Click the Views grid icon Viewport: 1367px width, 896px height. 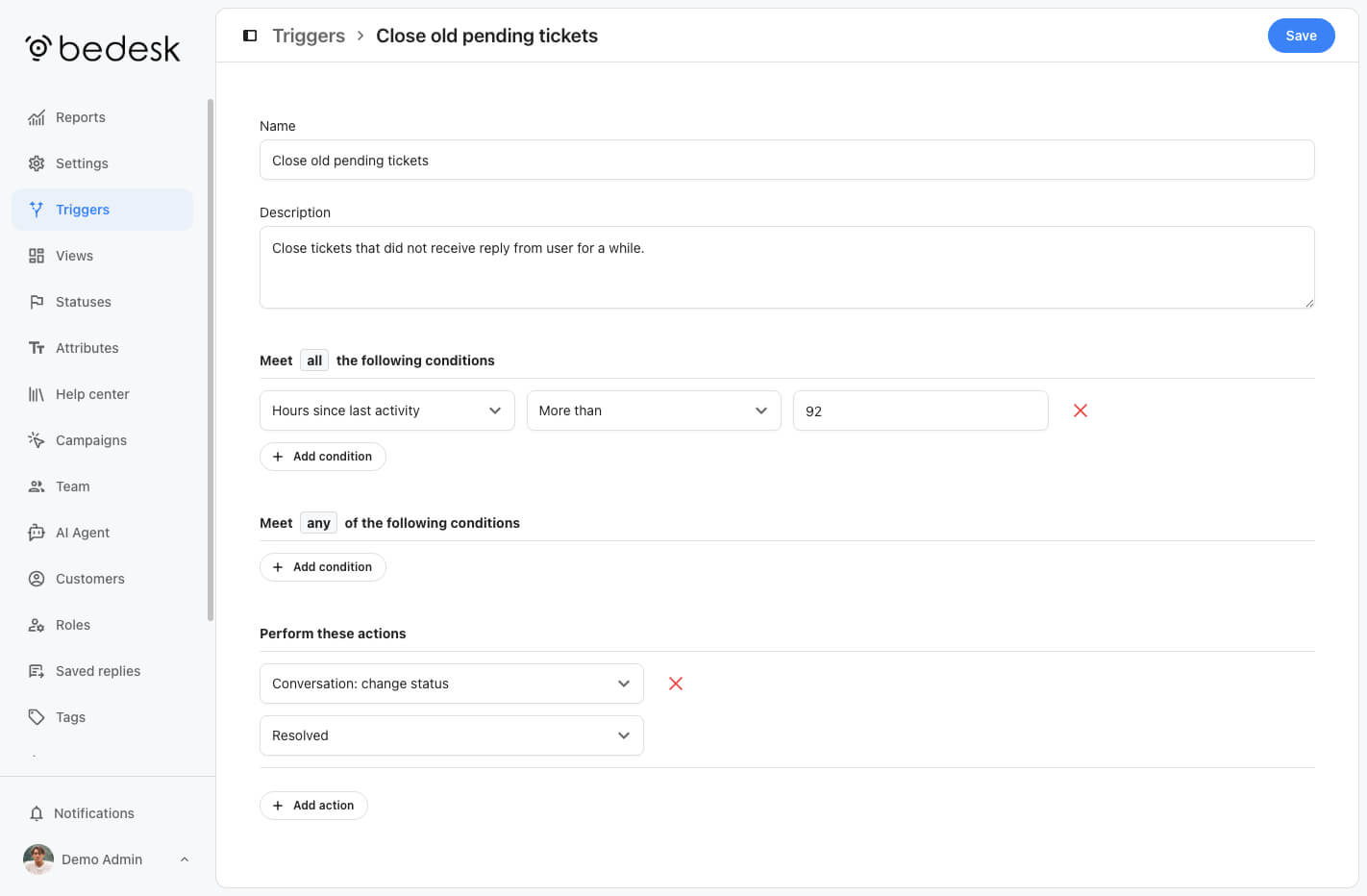click(x=37, y=256)
